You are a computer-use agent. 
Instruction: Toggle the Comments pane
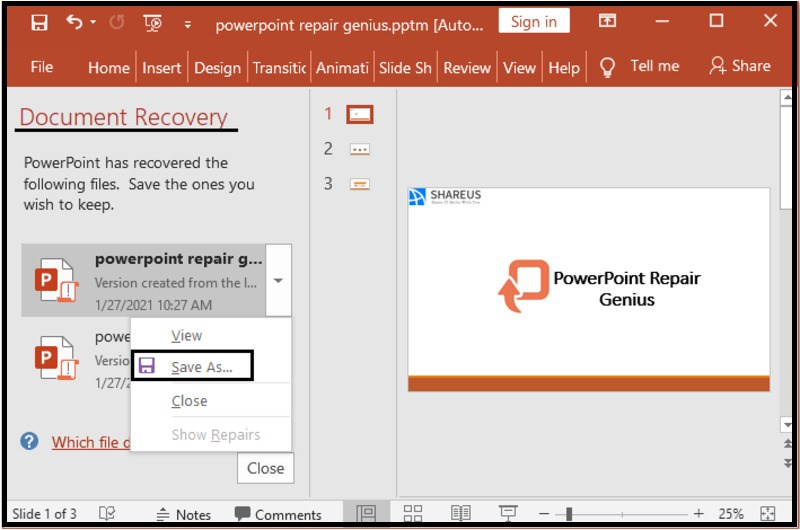[x=278, y=514]
